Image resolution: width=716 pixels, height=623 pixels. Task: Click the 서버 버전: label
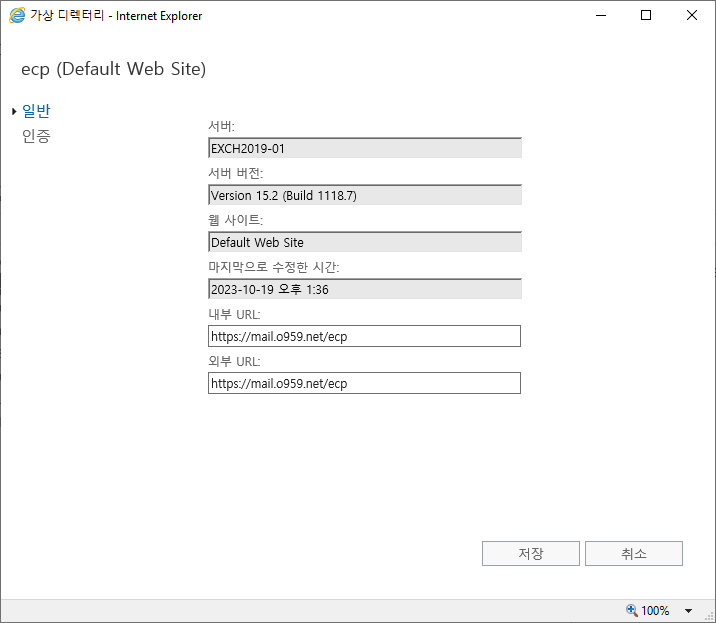[x=236, y=173]
